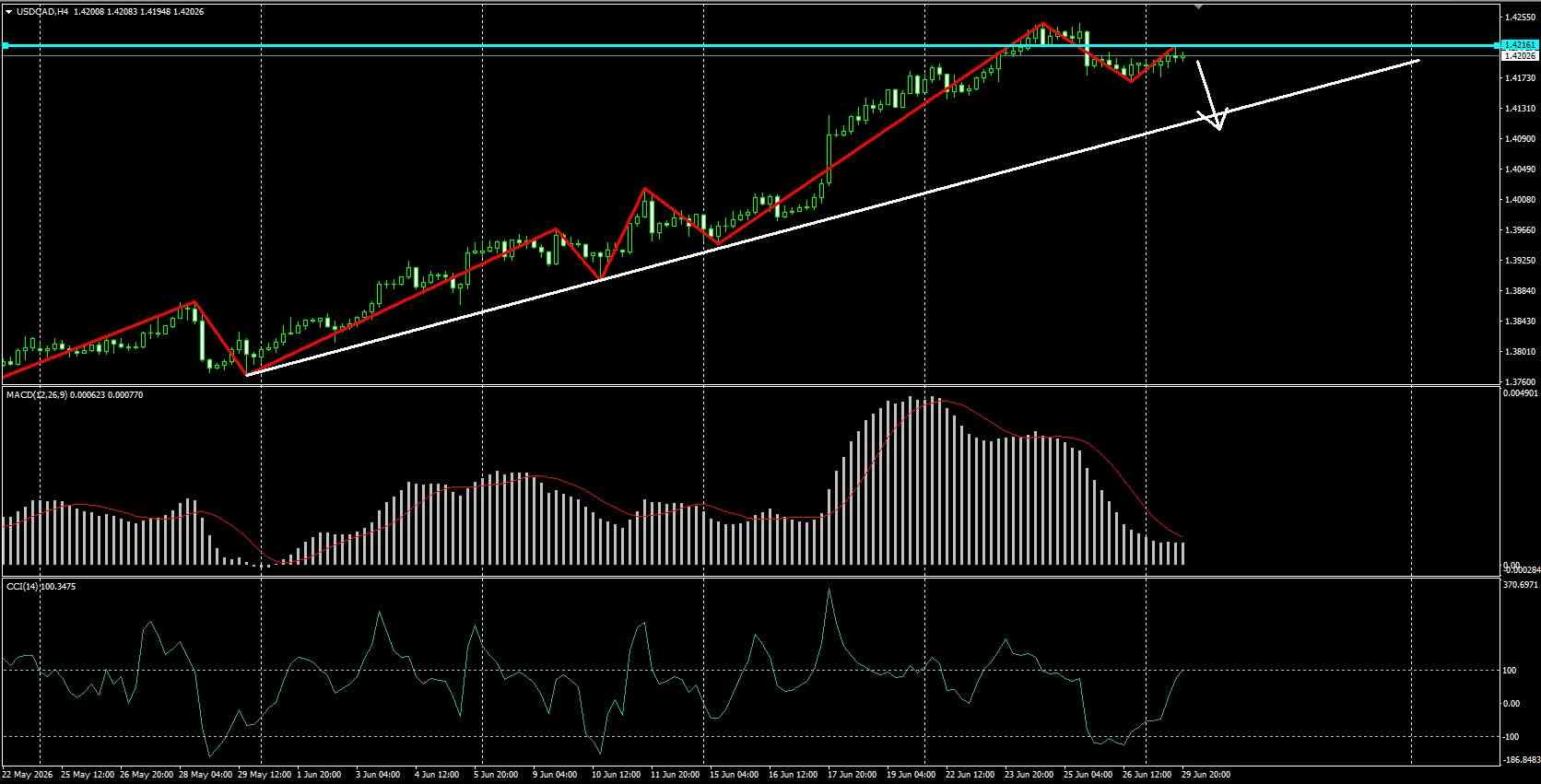
Task: Click the 16 Jun 12:00 time label
Action: click(792, 775)
